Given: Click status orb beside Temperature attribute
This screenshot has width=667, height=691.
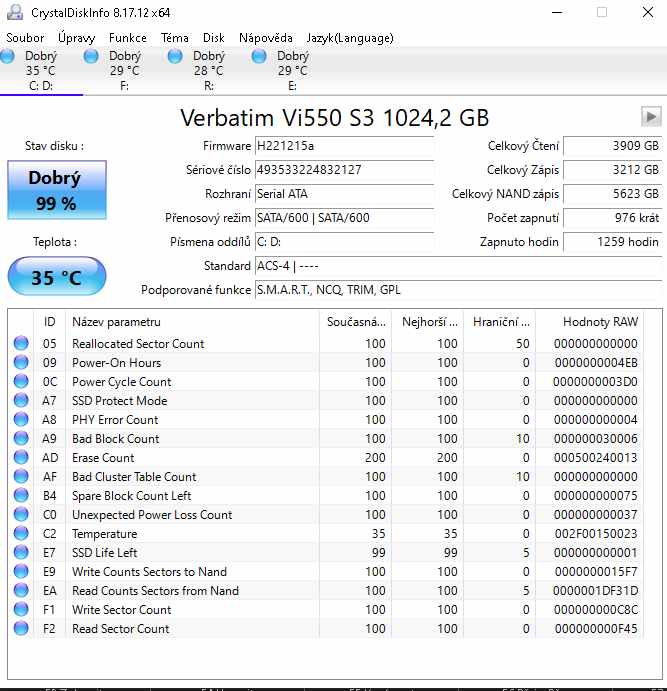Looking at the screenshot, I should [22, 534].
